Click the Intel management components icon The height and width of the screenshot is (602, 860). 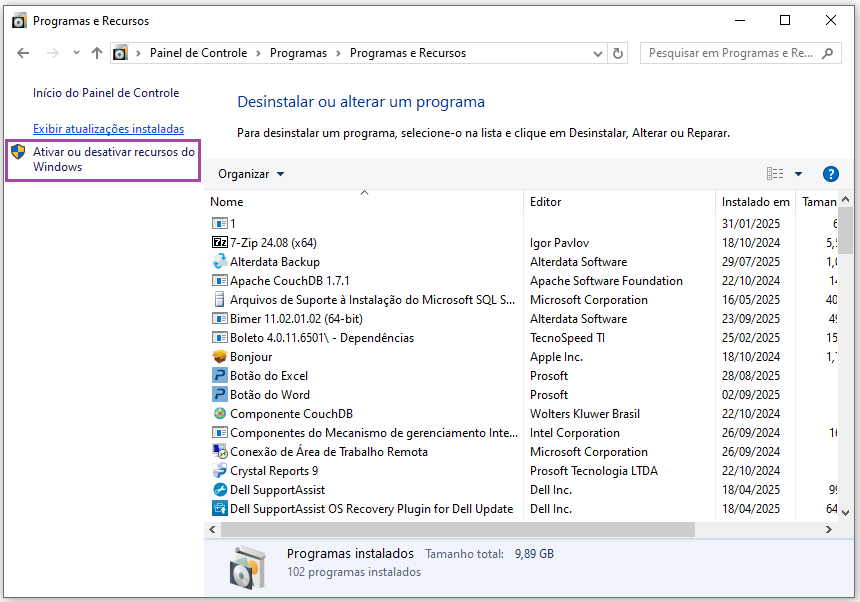(x=219, y=433)
